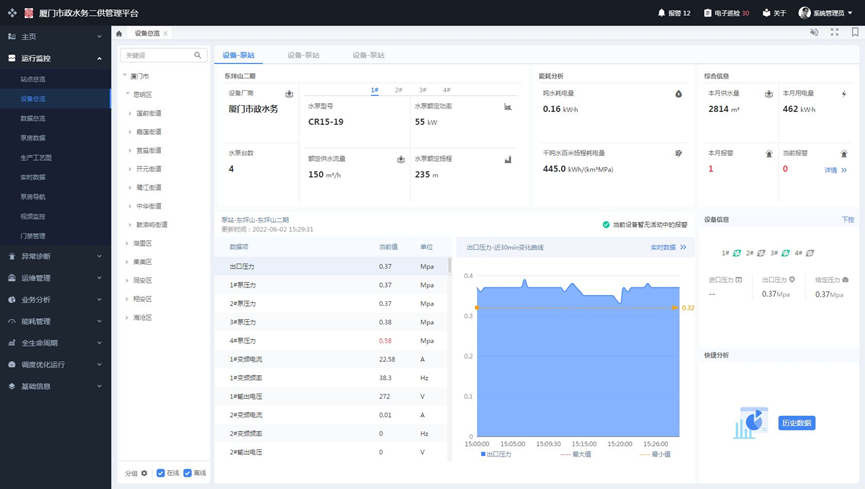865x489 pixels.
Task: Click the search magnifier in keyword box
Action: [x=198, y=56]
